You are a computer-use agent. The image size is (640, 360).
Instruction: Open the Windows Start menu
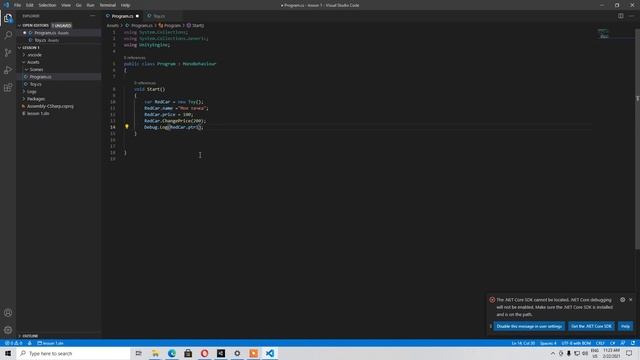point(8,353)
